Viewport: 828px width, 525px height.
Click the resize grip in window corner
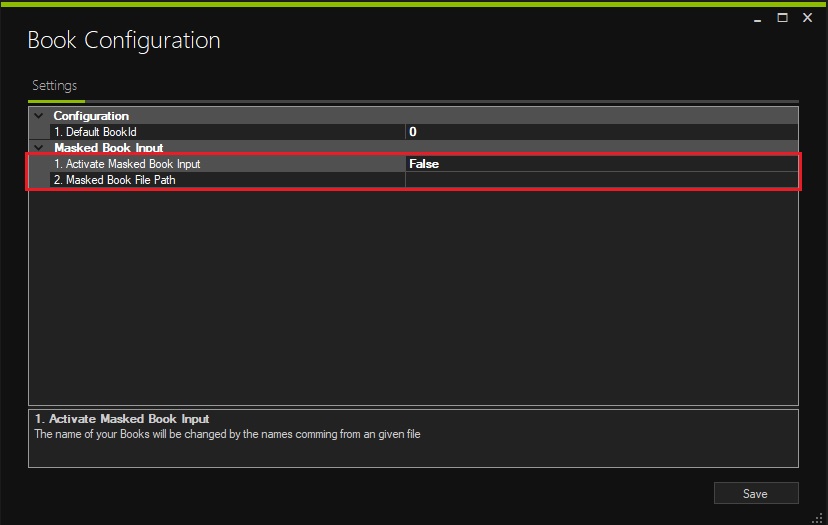point(819,516)
